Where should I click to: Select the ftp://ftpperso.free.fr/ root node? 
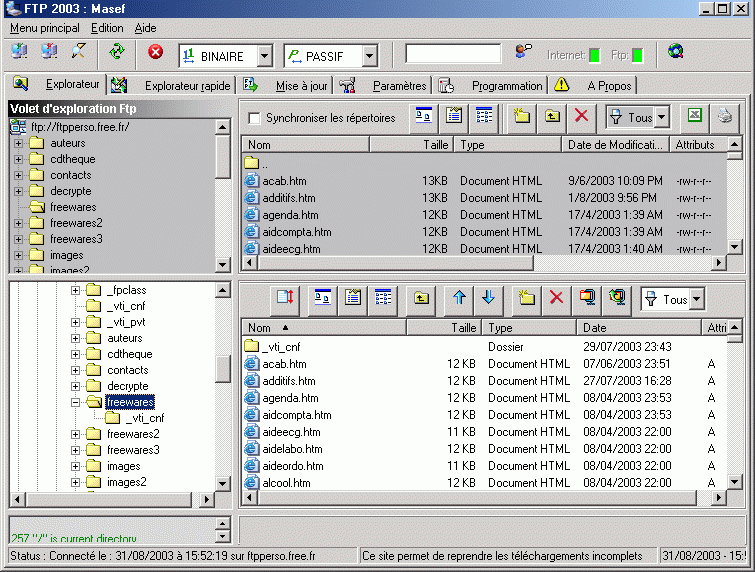[80, 127]
